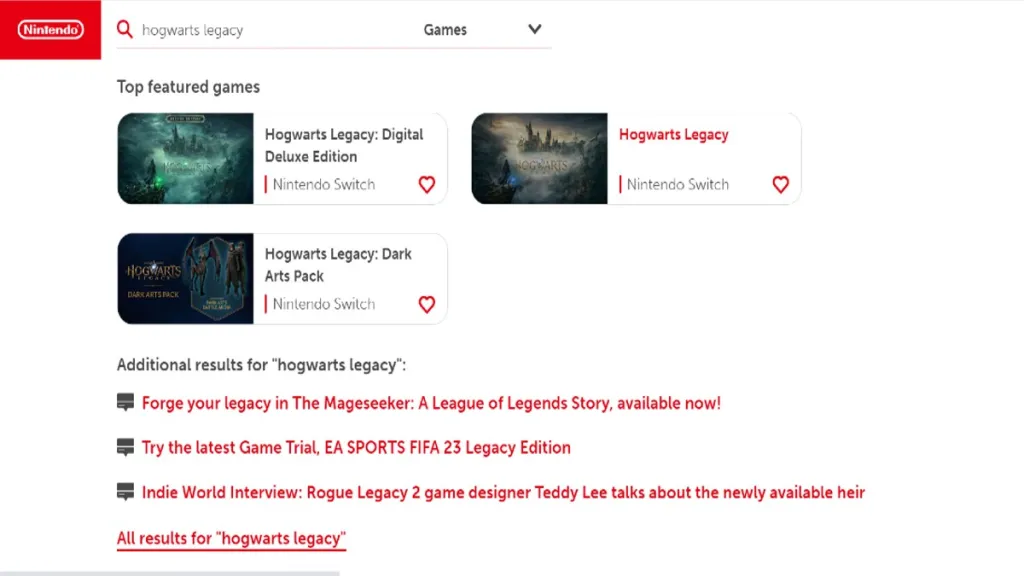Click the red search magnifier icon
This screenshot has height=576, width=1024.
click(x=125, y=29)
